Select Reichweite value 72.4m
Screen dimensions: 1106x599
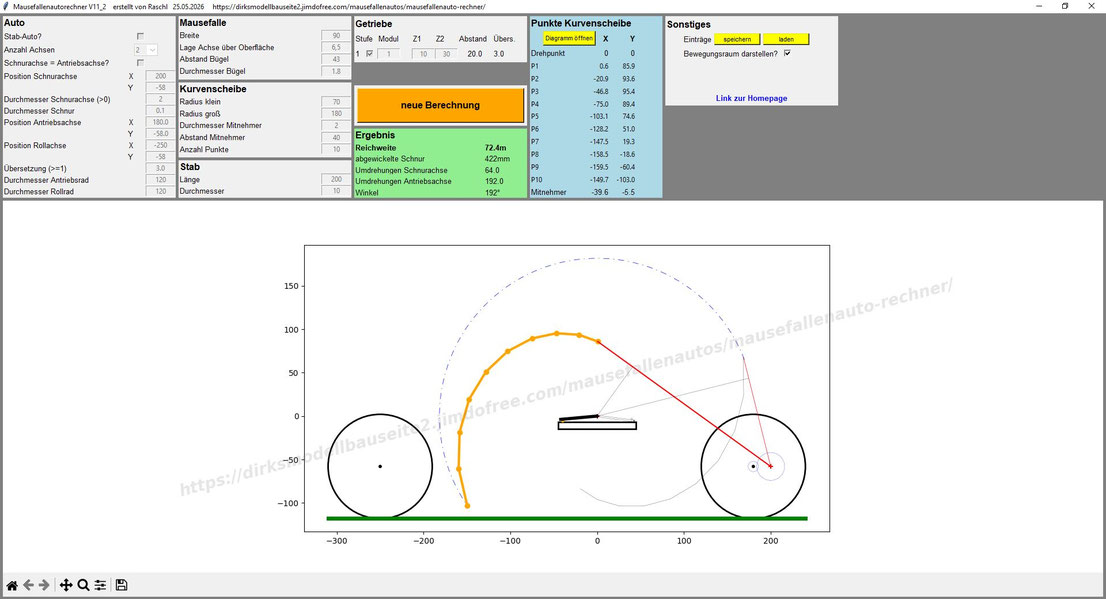(x=495, y=148)
